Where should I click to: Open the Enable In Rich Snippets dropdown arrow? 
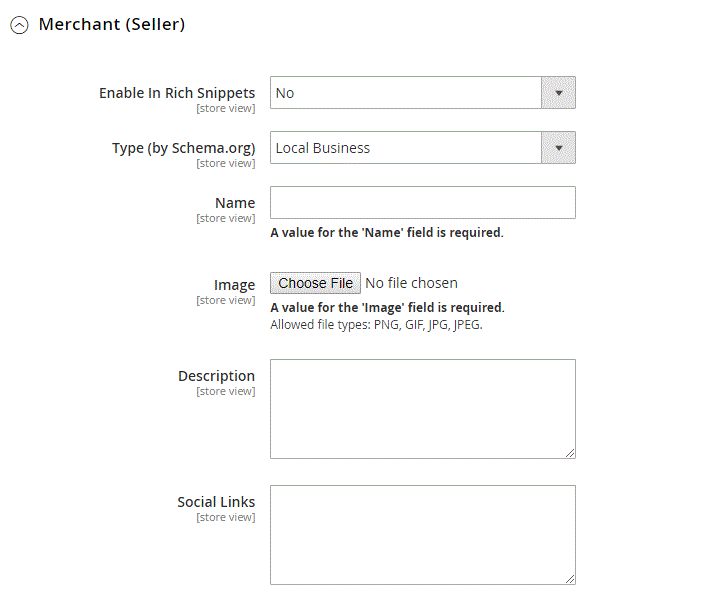click(x=558, y=93)
